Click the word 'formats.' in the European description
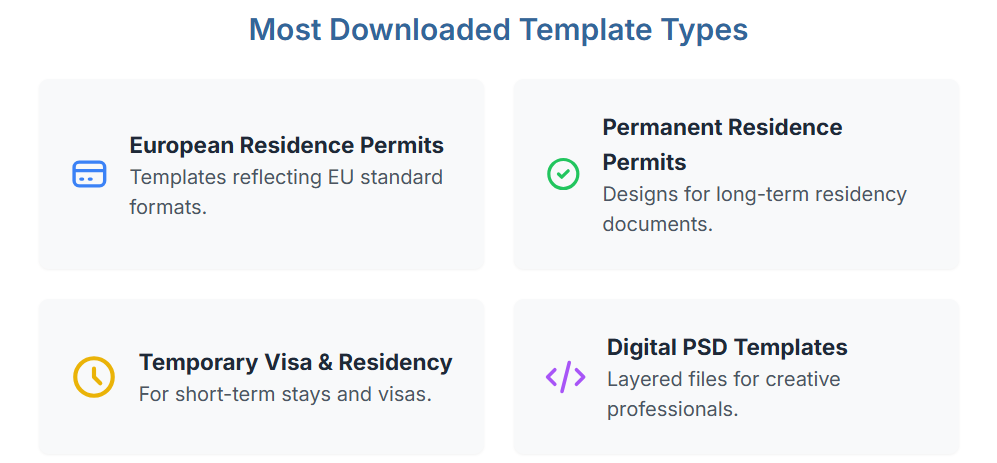 (x=168, y=208)
